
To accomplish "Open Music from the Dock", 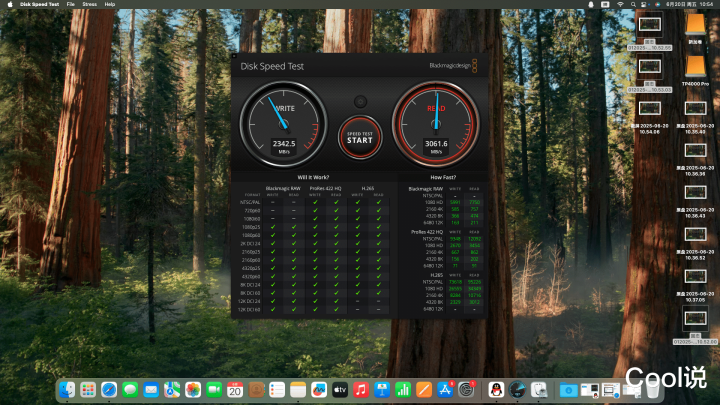I will 361,390.
